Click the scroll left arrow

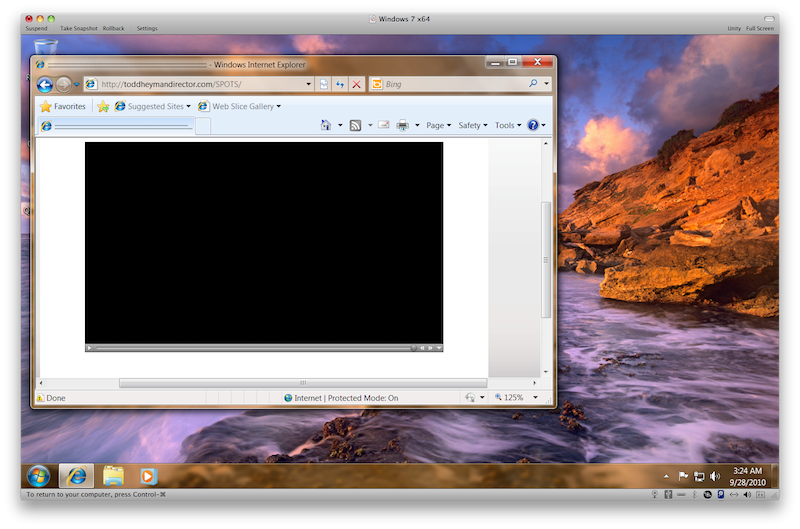tap(41, 383)
